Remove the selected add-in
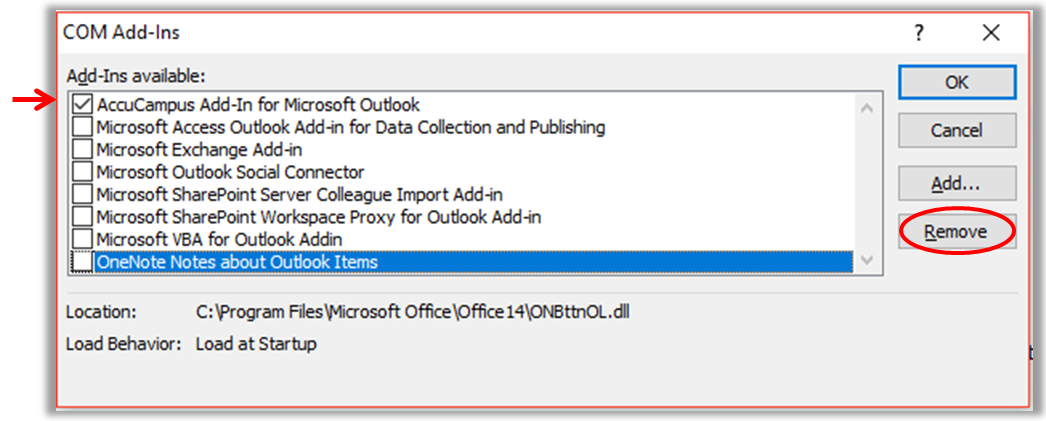This screenshot has height=421, width=1046. [x=957, y=232]
